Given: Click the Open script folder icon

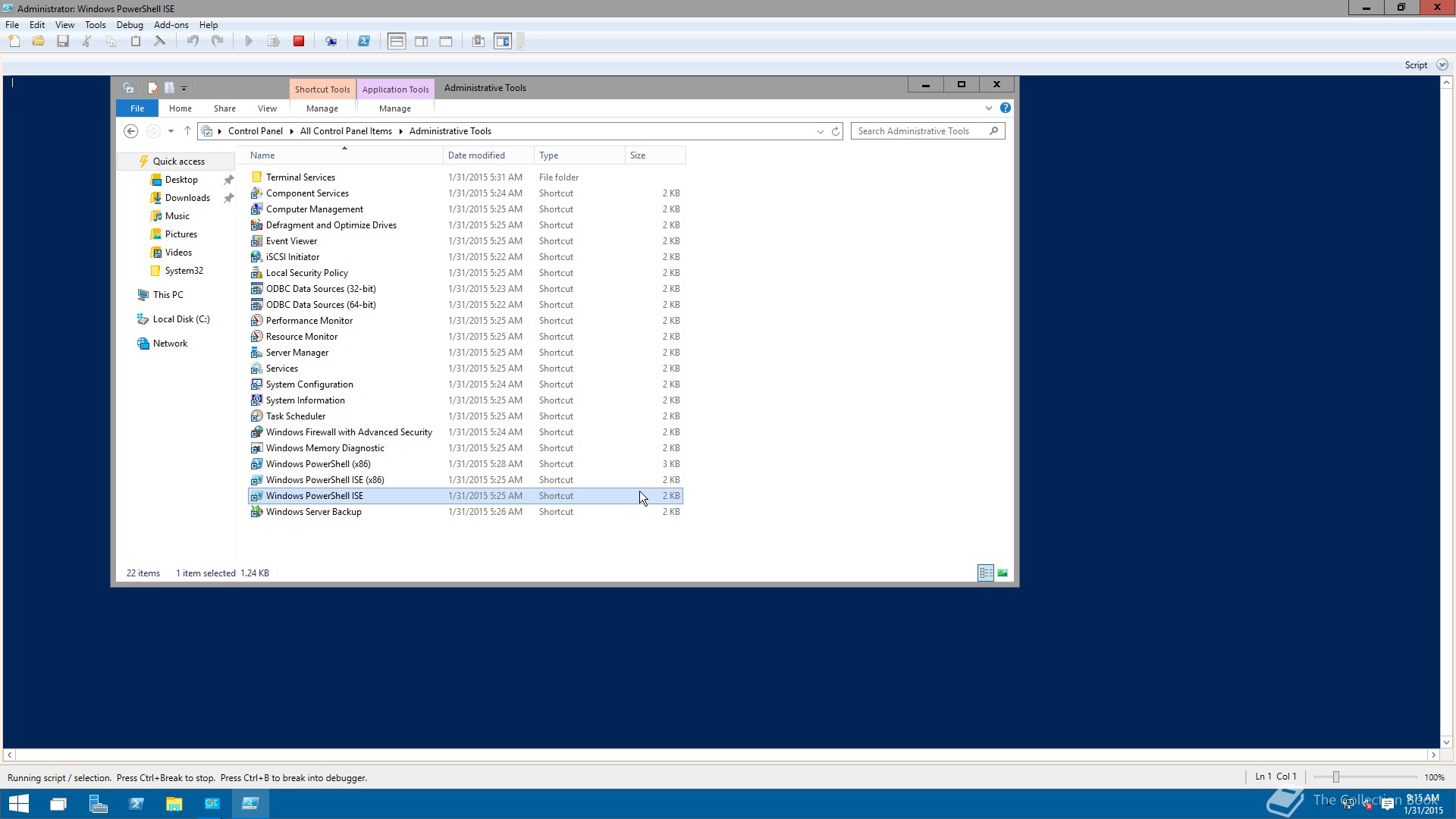Looking at the screenshot, I should [39, 41].
